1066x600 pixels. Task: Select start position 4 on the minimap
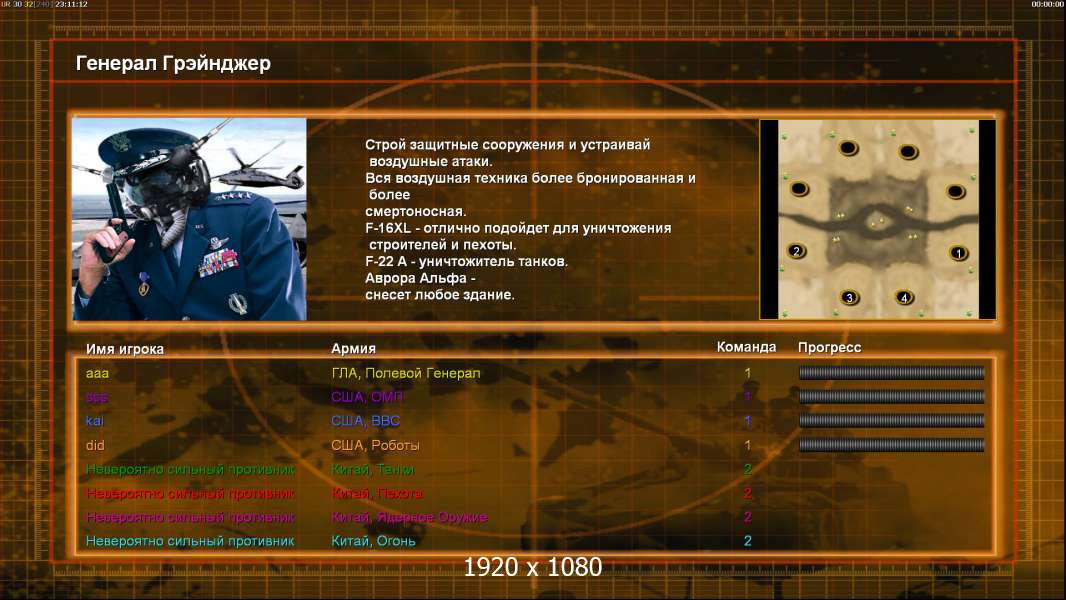904,297
